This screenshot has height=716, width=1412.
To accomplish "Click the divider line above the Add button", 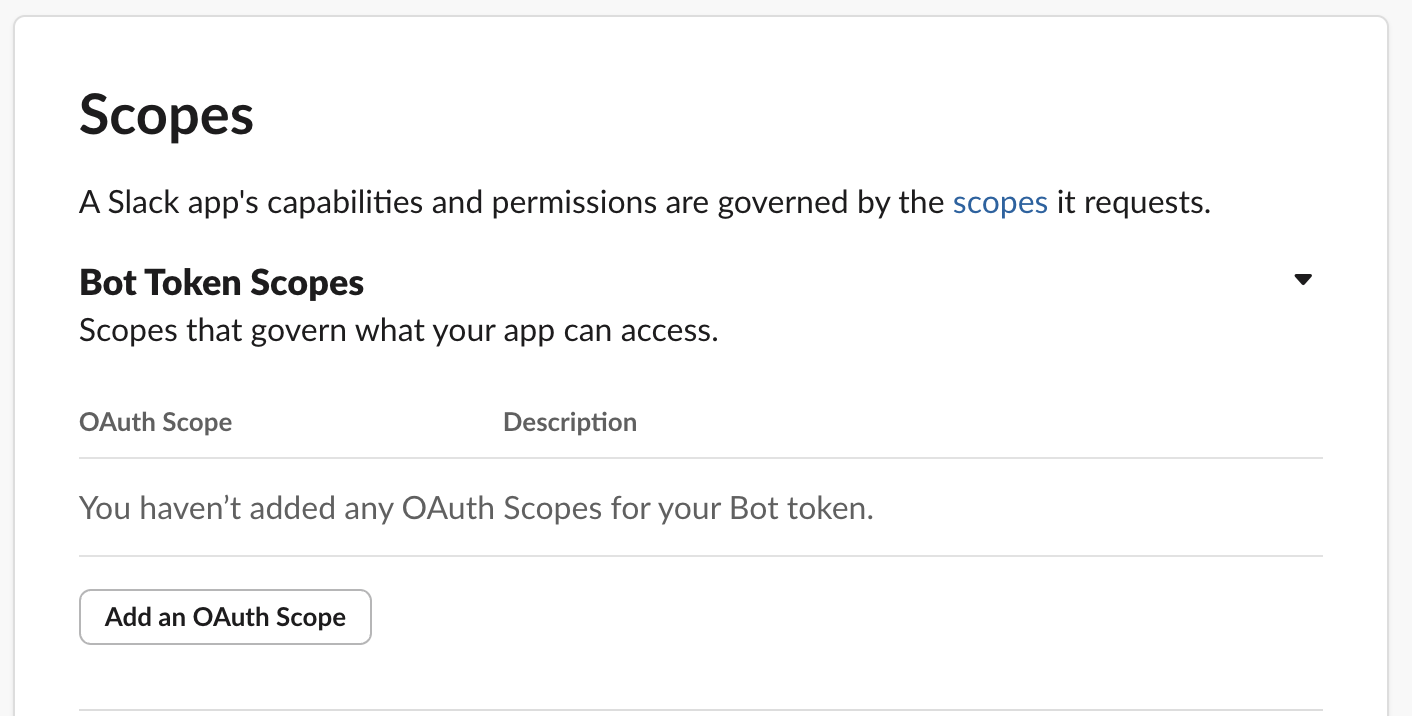I will pos(700,556).
